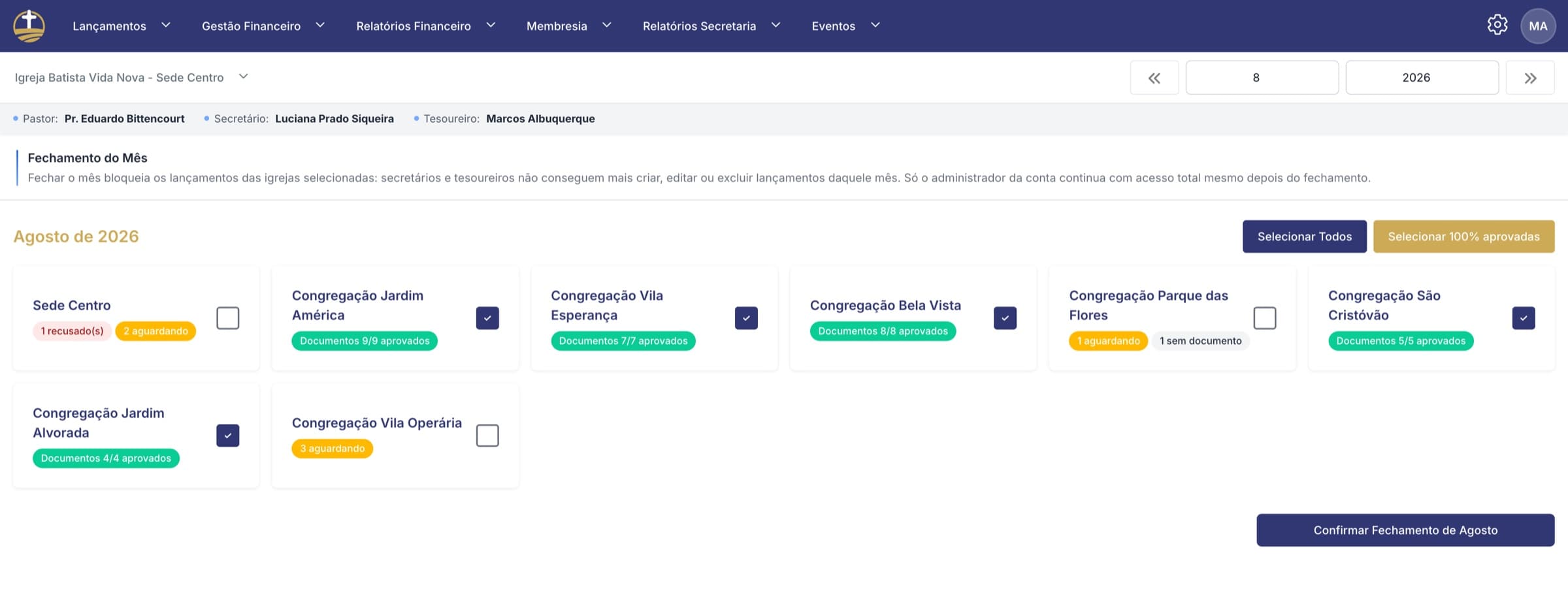Viewport: 1568px width, 593px height.
Task: Click the '1 recusado(s)' badge
Action: pos(72,331)
